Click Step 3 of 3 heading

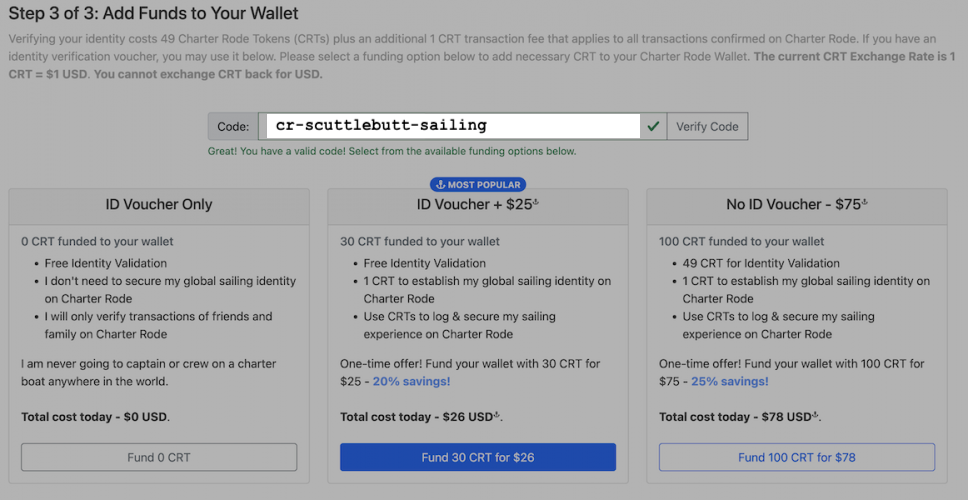[x=153, y=13]
